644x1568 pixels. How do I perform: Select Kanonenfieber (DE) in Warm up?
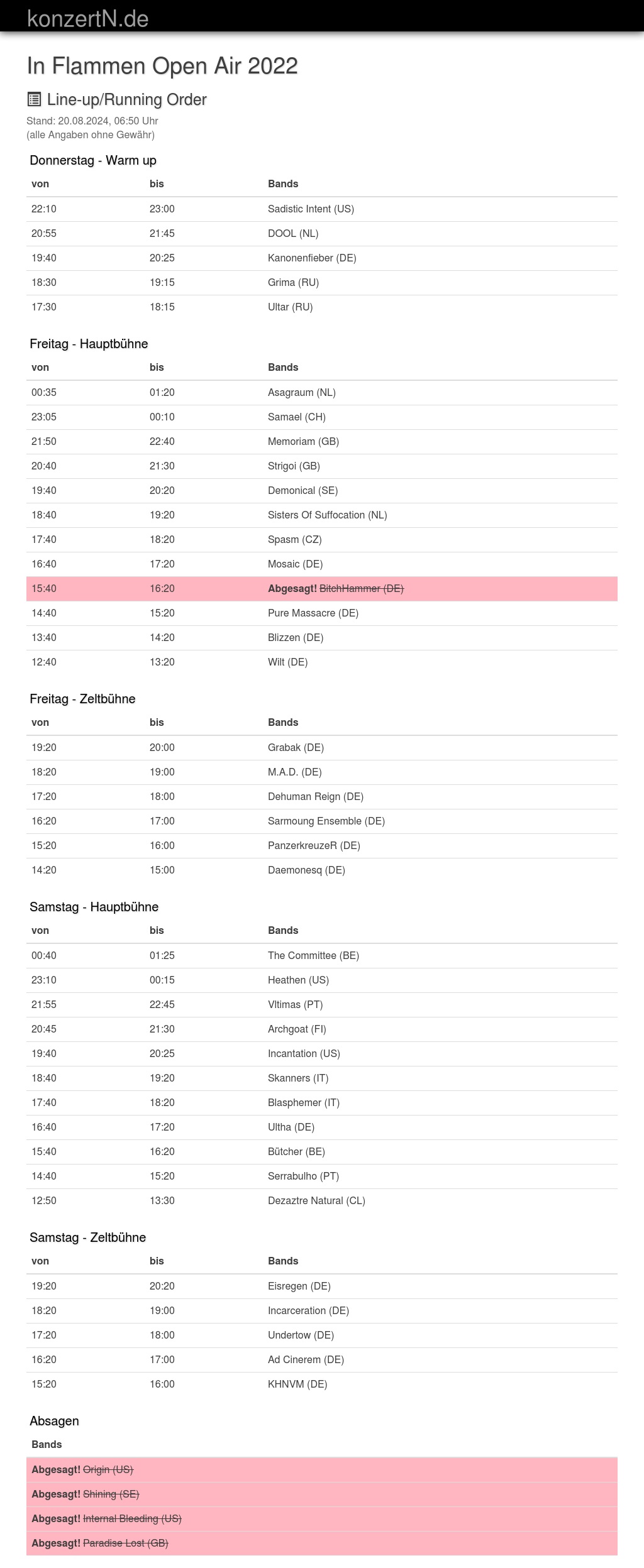[312, 258]
